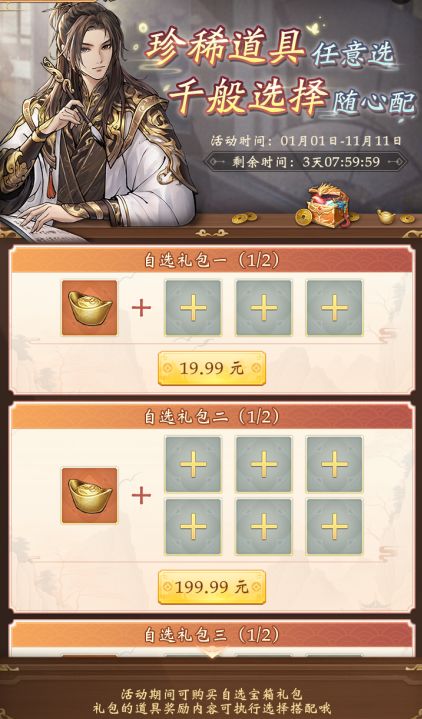Choose bottom-left plus slot in 自选礼包二
Screen dimensions: 422x719
193,527
